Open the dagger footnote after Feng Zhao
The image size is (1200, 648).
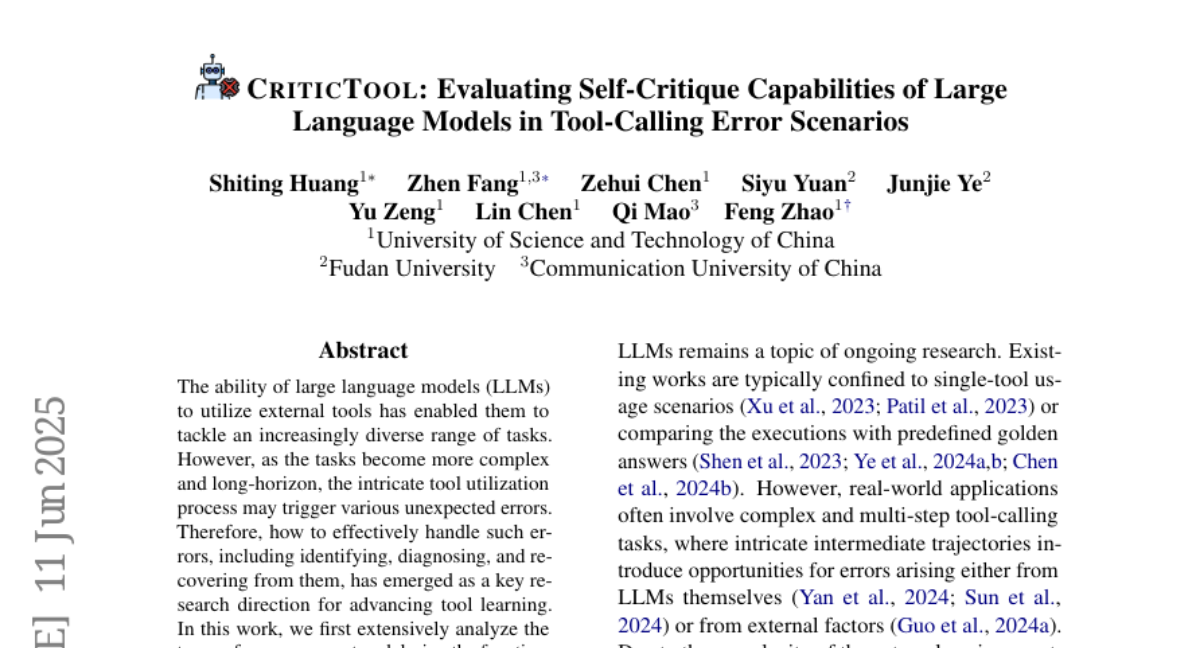click(x=847, y=206)
